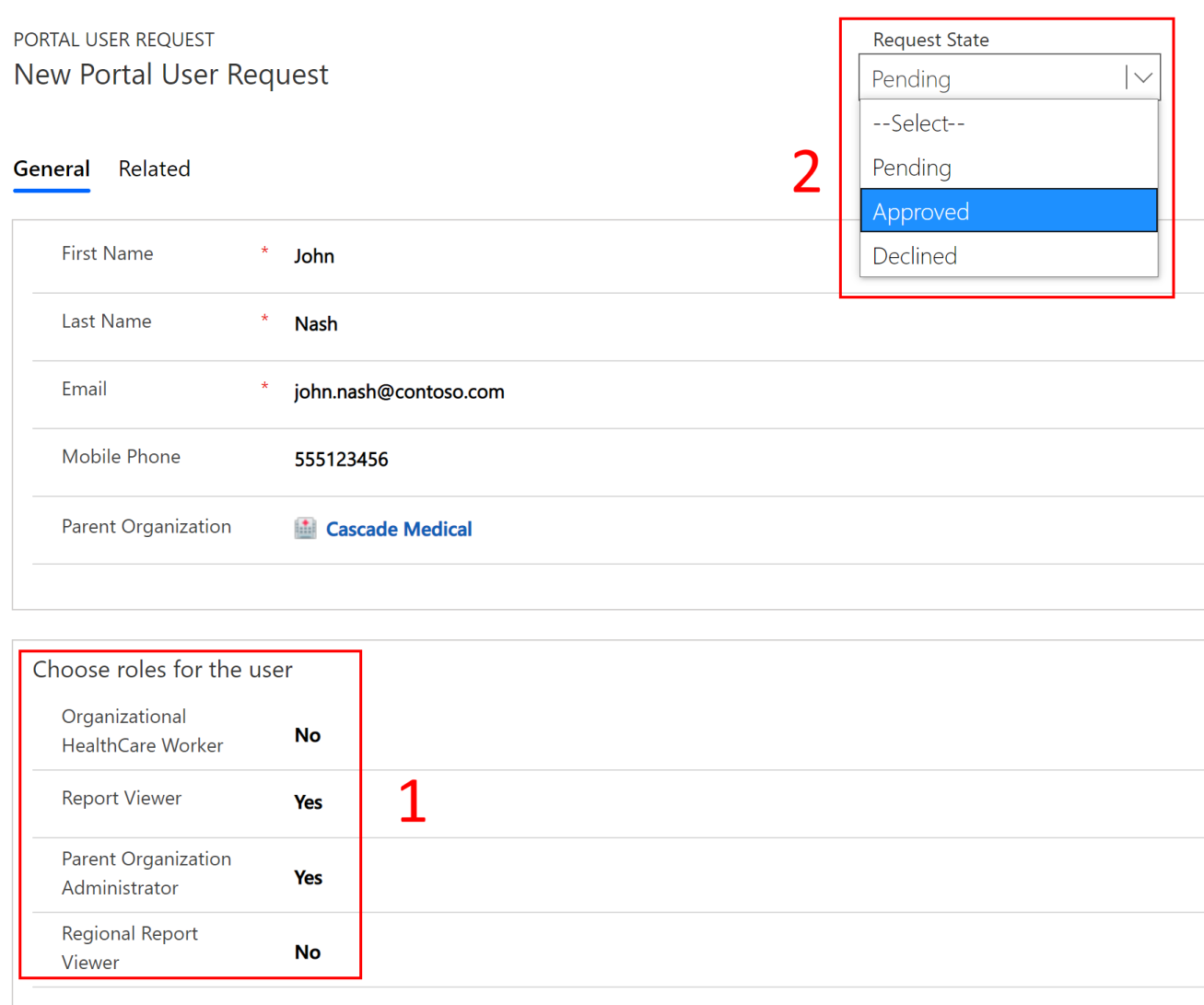Edit the First Name field John
The width and height of the screenshot is (1204, 1005).
pos(314,256)
